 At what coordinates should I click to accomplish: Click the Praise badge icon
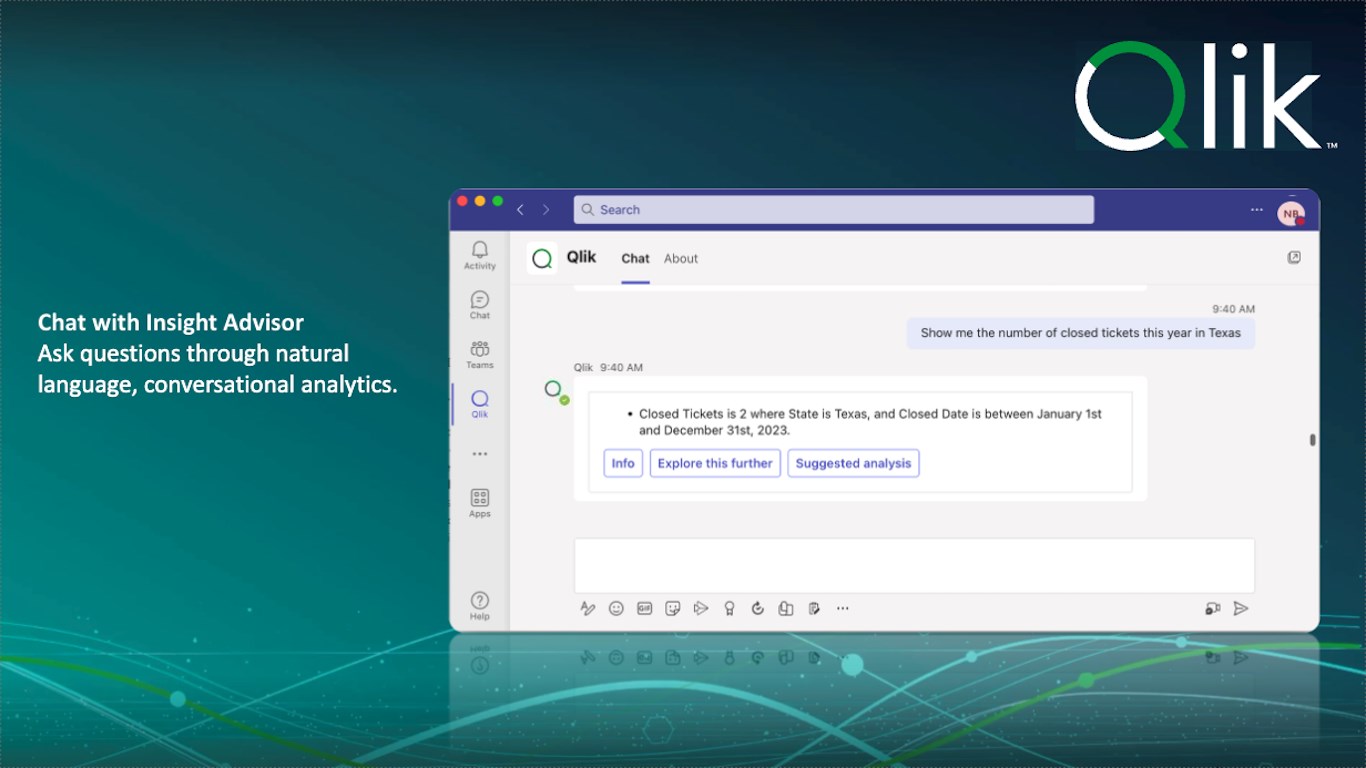tap(730, 608)
